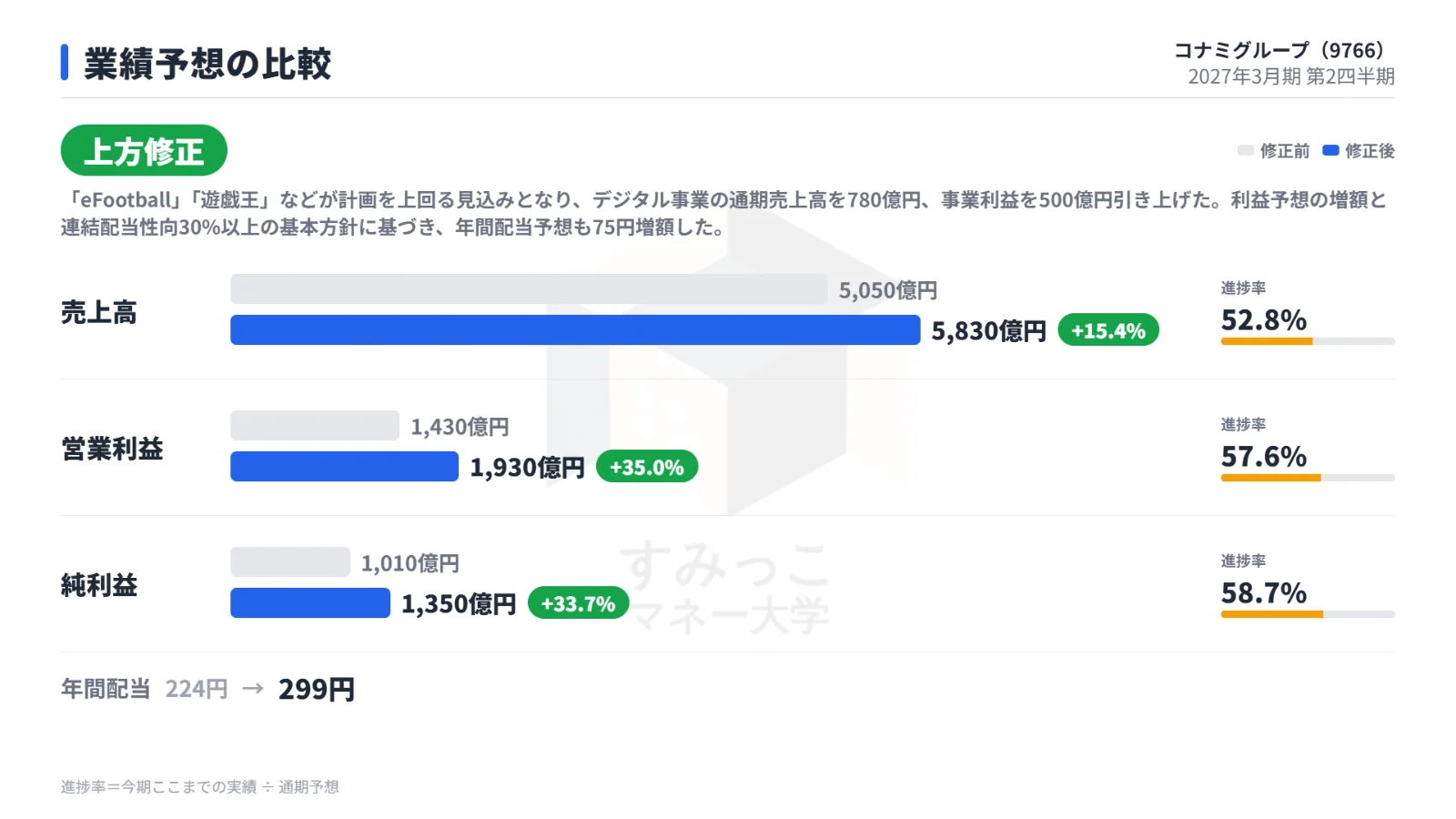Click the 1,010億円 value
Screen dimensions: 1456x819
[x=410, y=563]
